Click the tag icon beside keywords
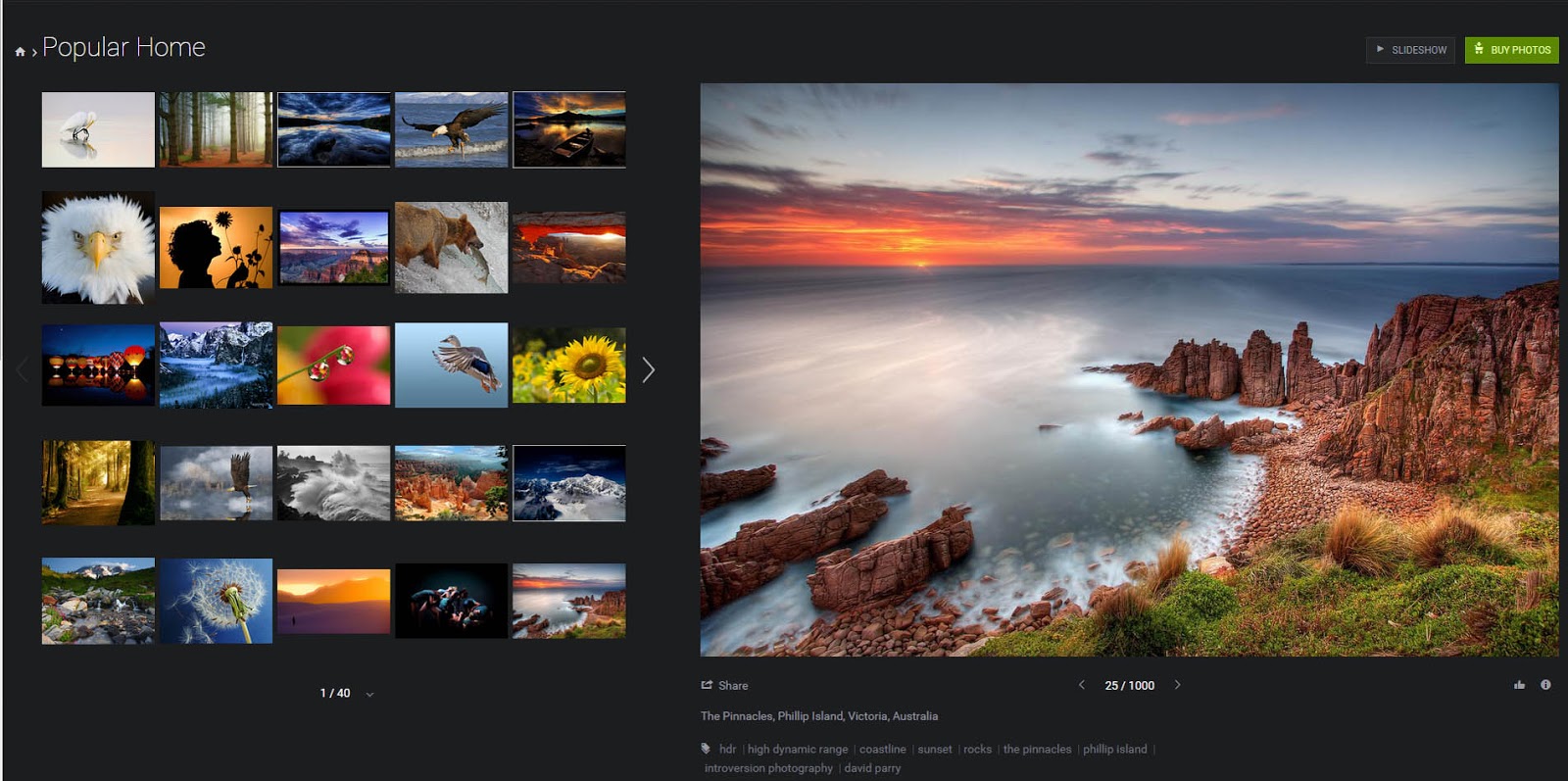 click(x=706, y=749)
